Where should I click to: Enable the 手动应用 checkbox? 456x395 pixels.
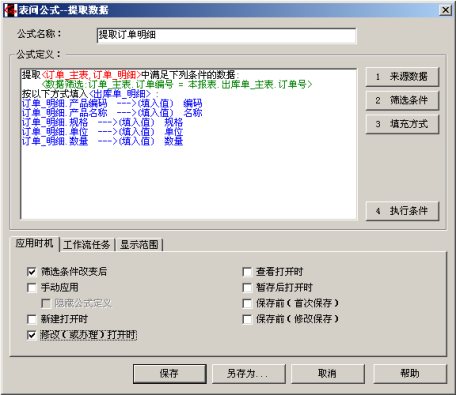pyautogui.click(x=32, y=288)
